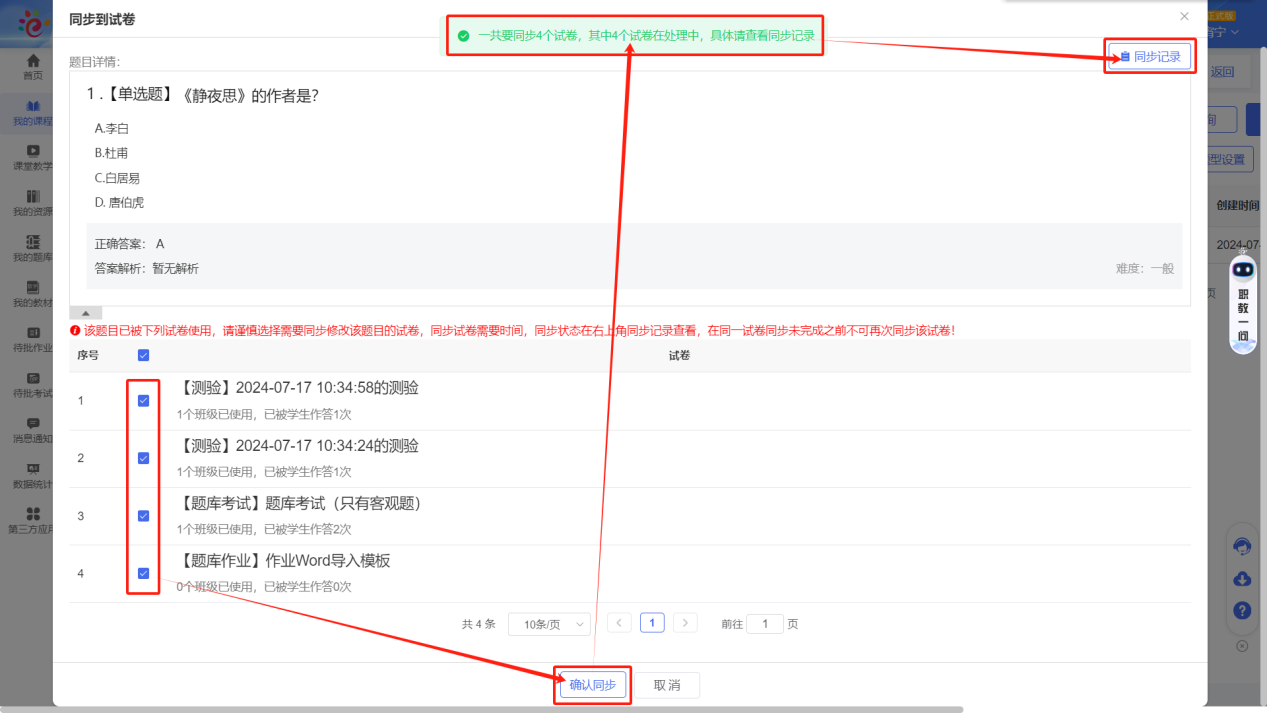This screenshot has width=1267, height=713.
Task: Uncheck the 题库考试(只有客观题) row checkbox
Action: [x=143, y=516]
